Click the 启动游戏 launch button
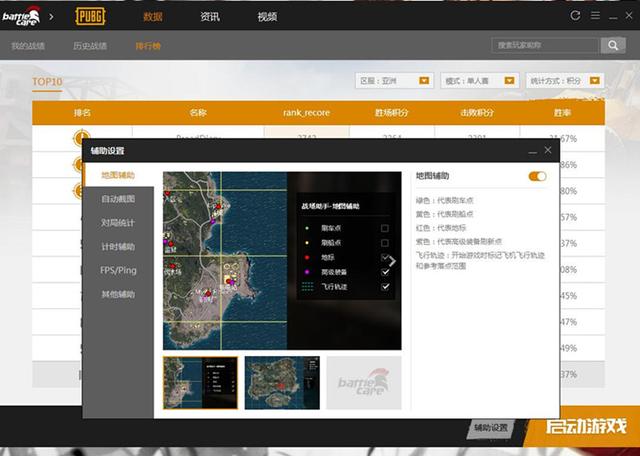The image size is (640, 456). pyautogui.click(x=586, y=427)
